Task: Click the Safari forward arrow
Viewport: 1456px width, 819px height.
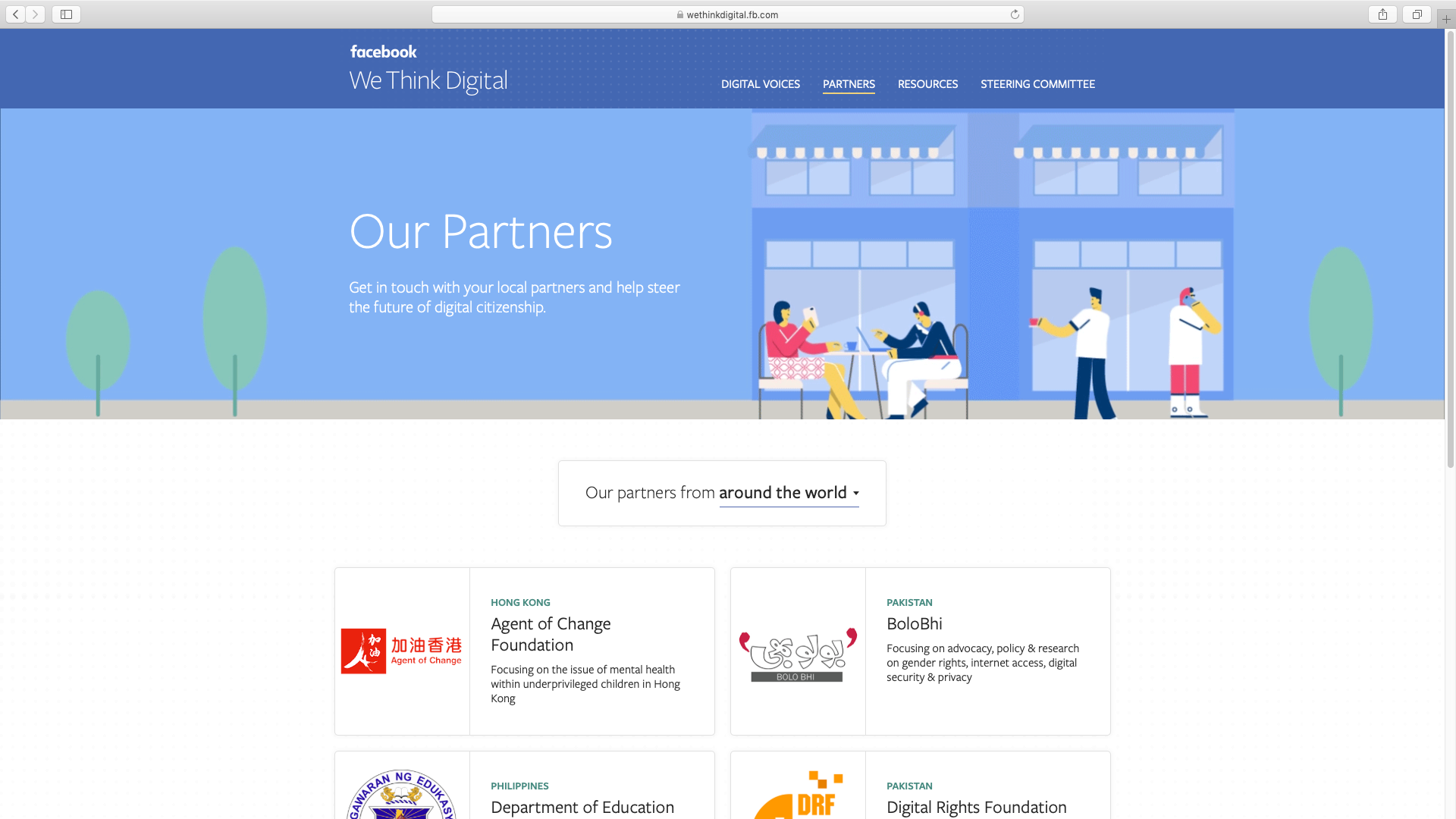Action: pyautogui.click(x=35, y=14)
